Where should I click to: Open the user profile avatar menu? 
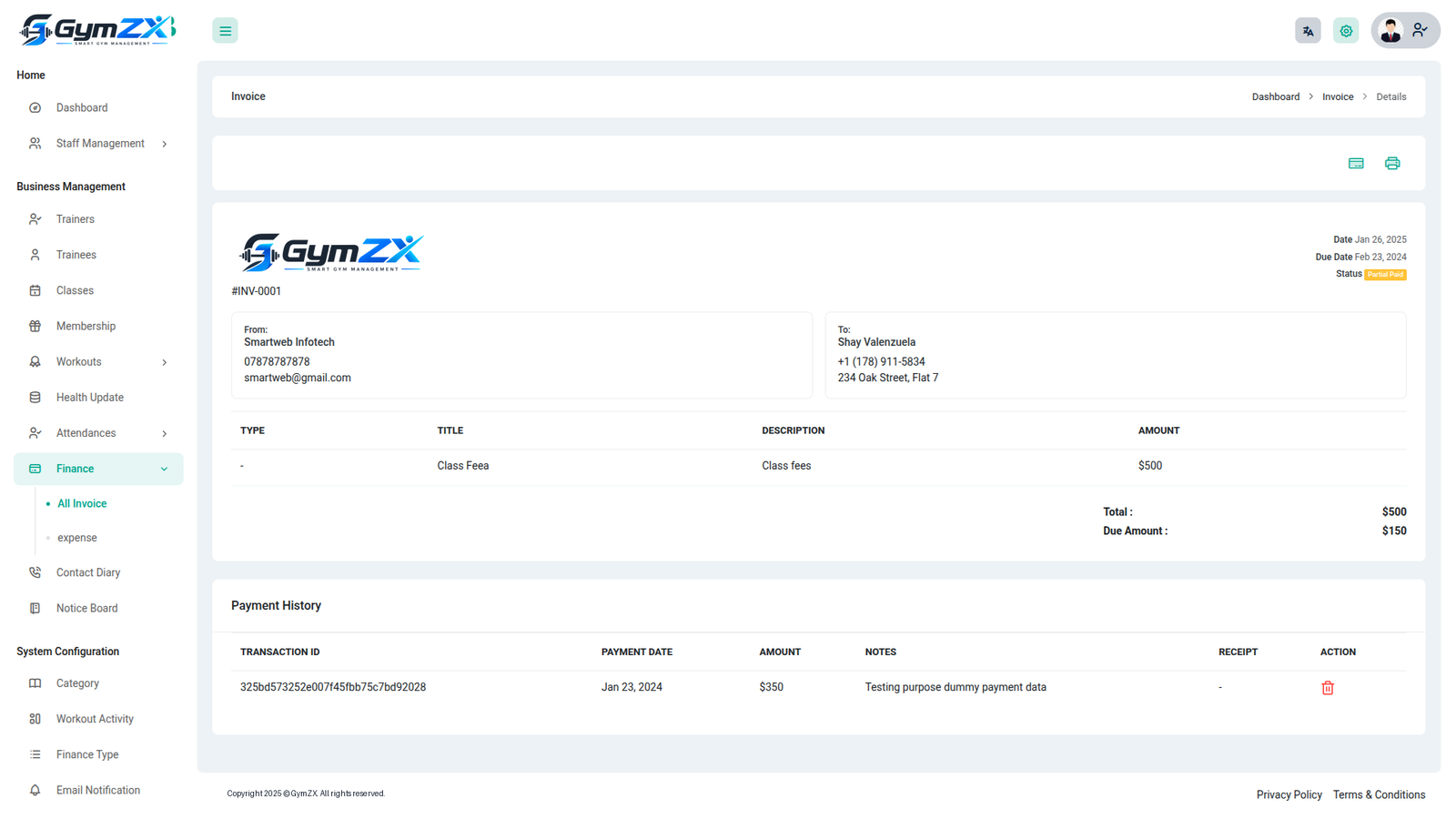pyautogui.click(x=1405, y=31)
